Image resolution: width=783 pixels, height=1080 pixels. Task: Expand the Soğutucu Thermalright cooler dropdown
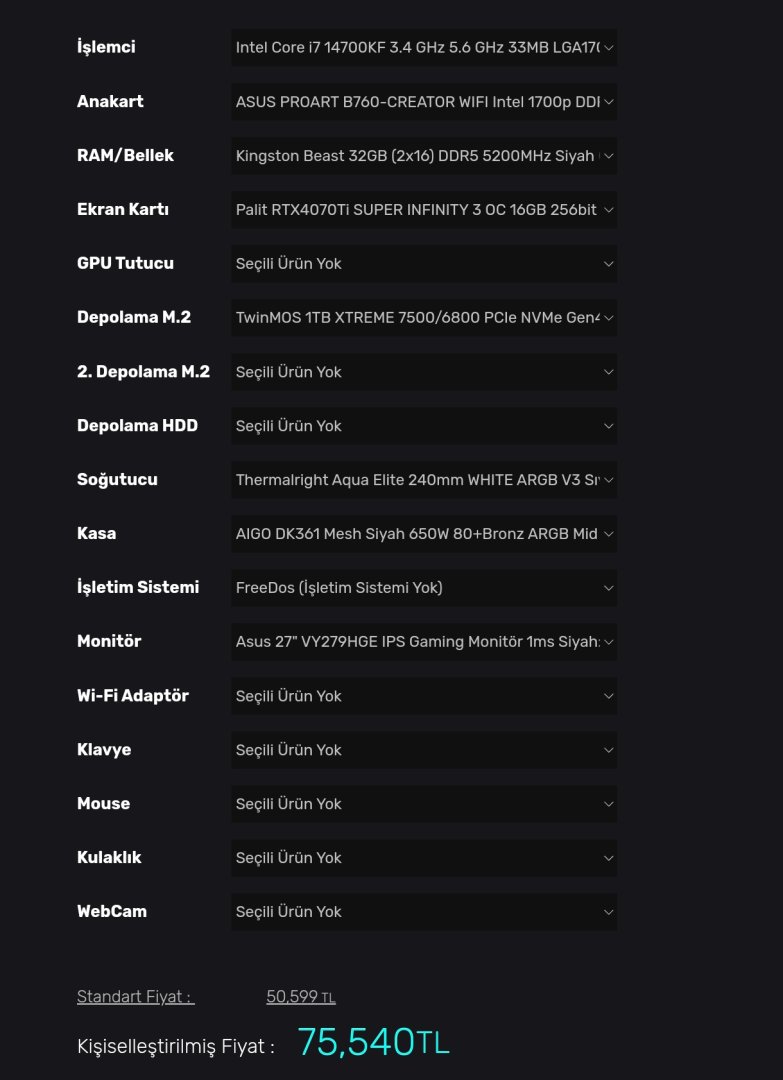[423, 479]
